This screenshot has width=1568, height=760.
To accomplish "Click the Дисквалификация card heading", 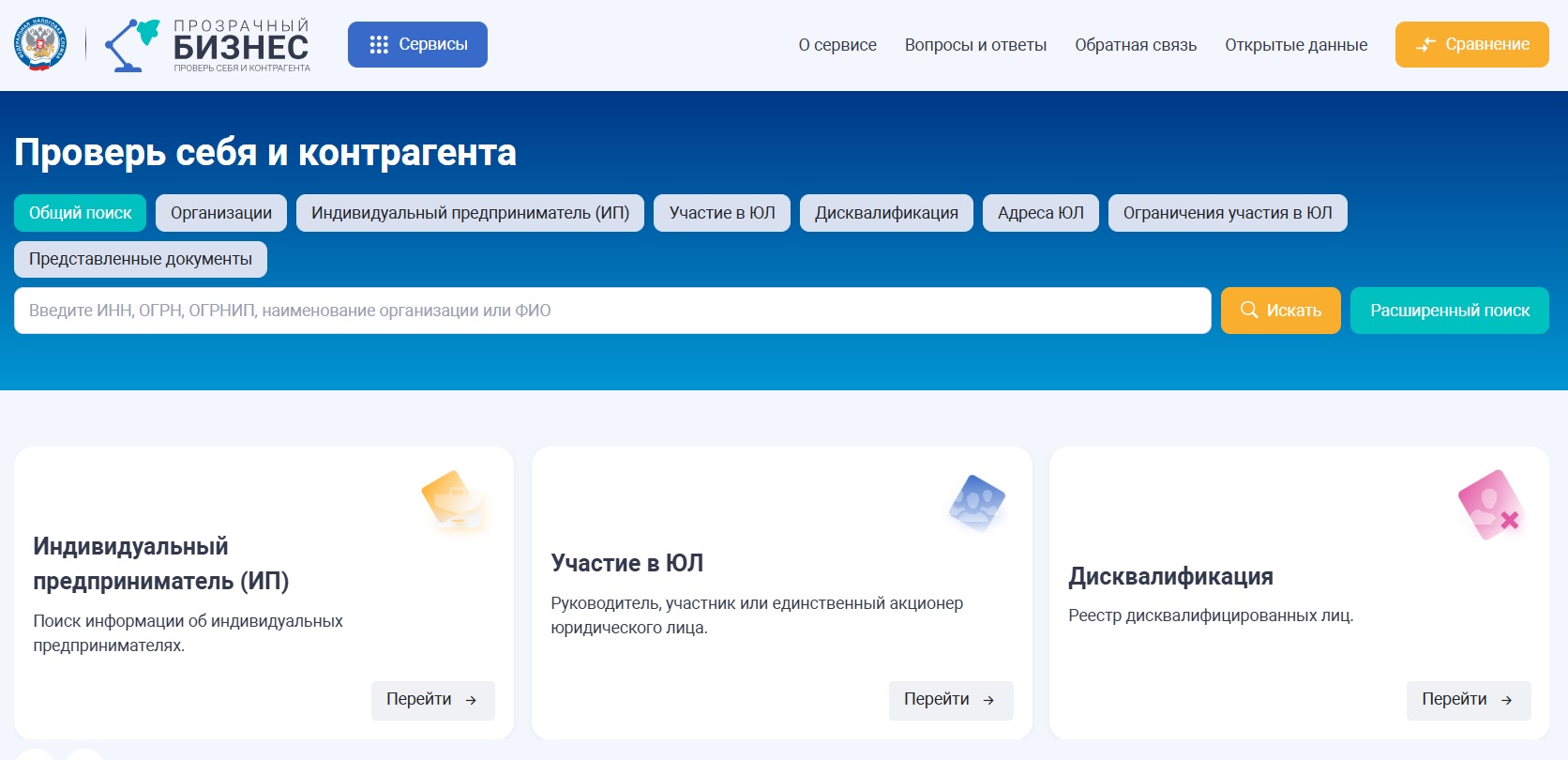I will coord(1171,576).
